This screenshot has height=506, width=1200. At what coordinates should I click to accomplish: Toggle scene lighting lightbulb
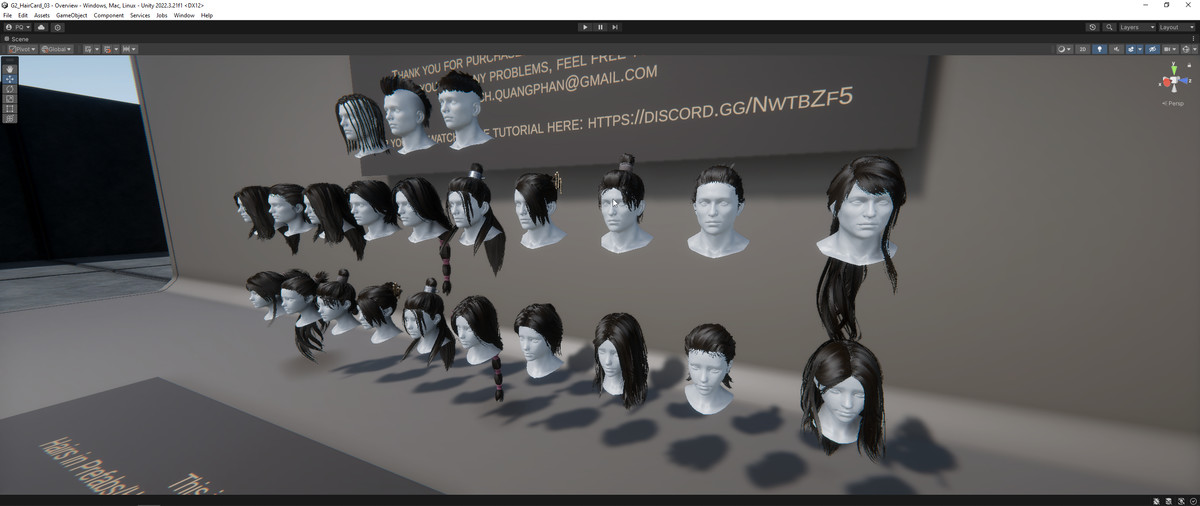tap(1099, 49)
